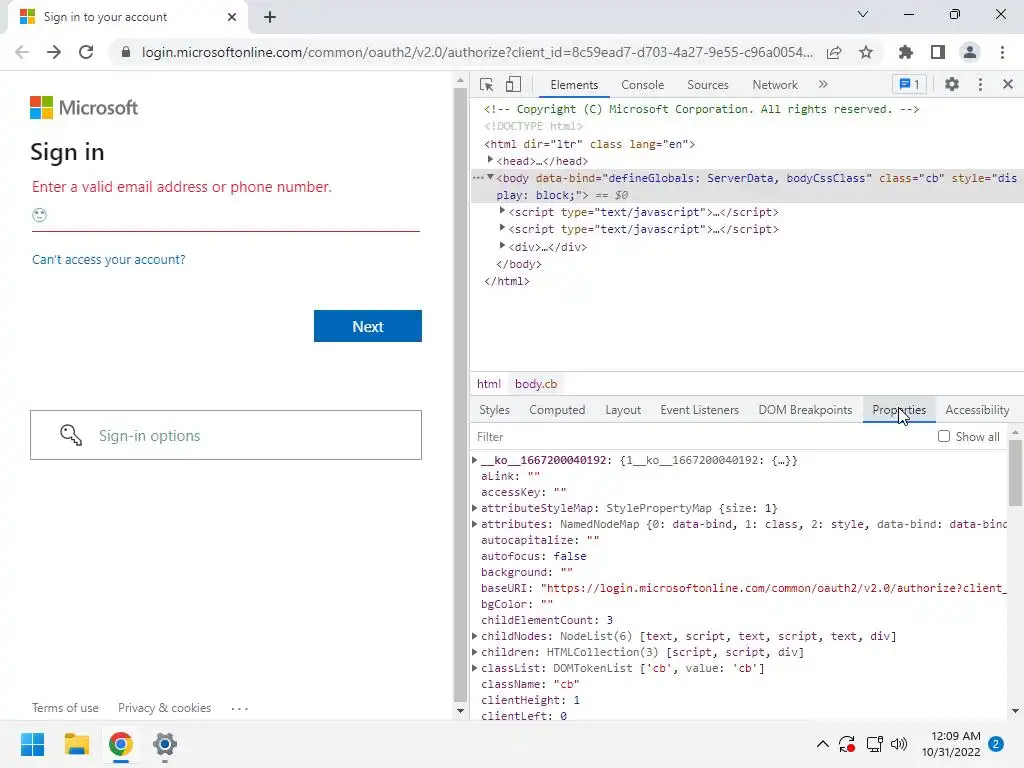
Task: Close the Sign in tab
Action: (x=232, y=17)
